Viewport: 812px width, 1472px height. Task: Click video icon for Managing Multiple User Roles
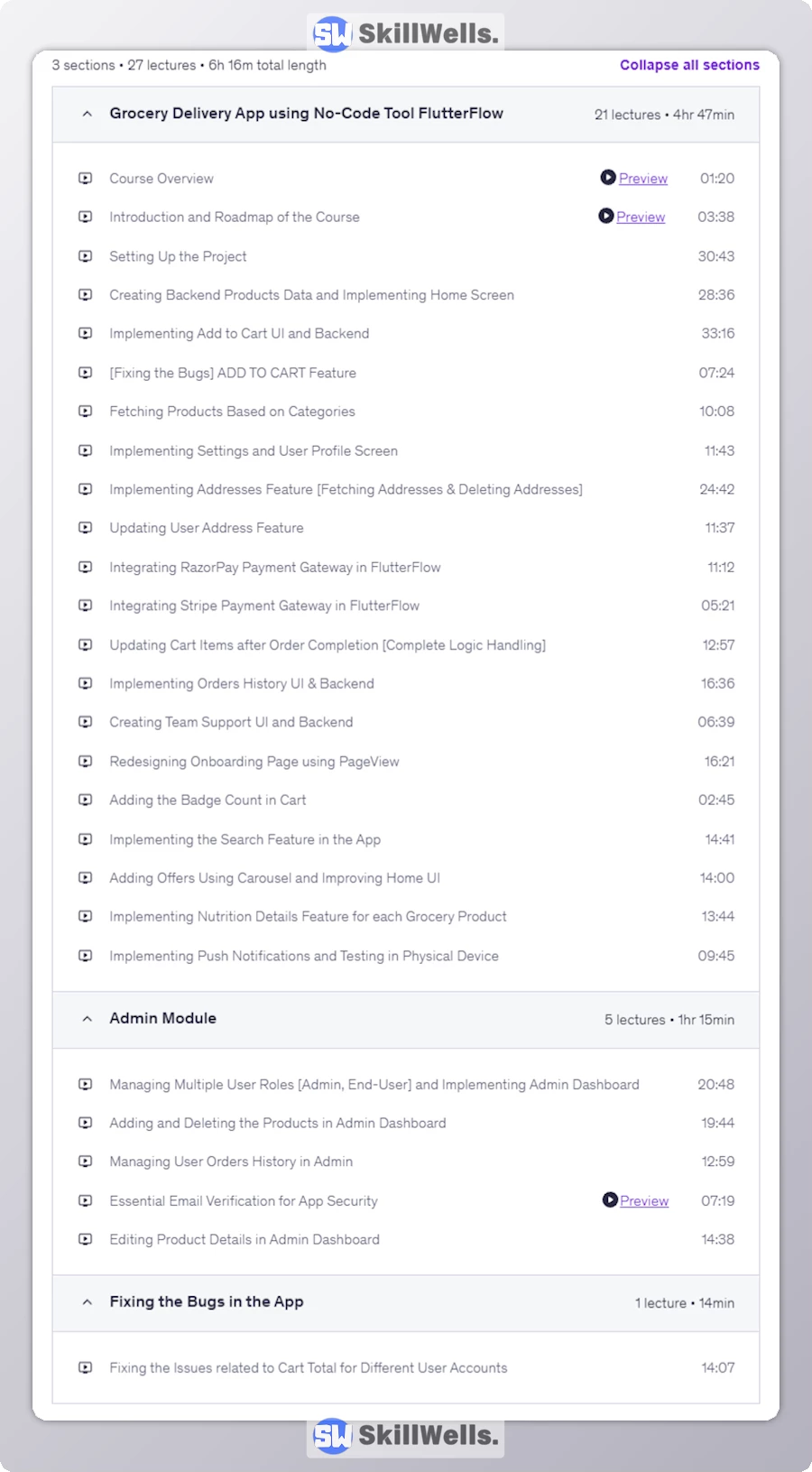86,1085
